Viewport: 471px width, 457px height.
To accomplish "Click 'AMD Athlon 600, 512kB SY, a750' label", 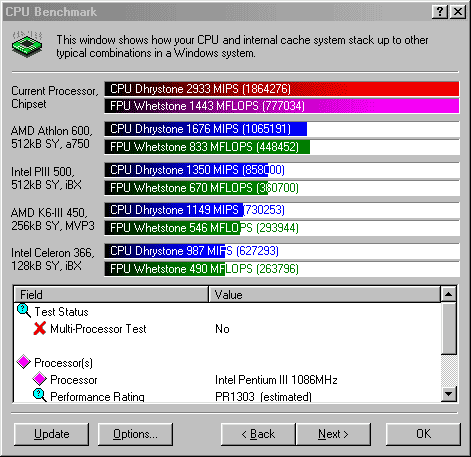I will click(x=52, y=137).
